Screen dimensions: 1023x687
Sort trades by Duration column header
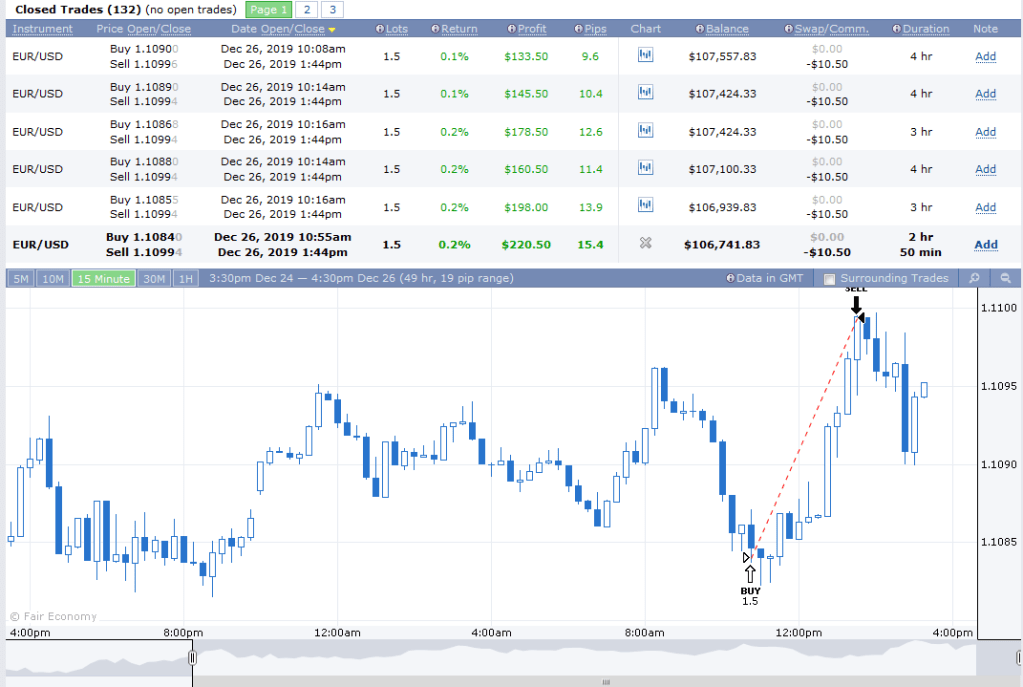click(925, 29)
